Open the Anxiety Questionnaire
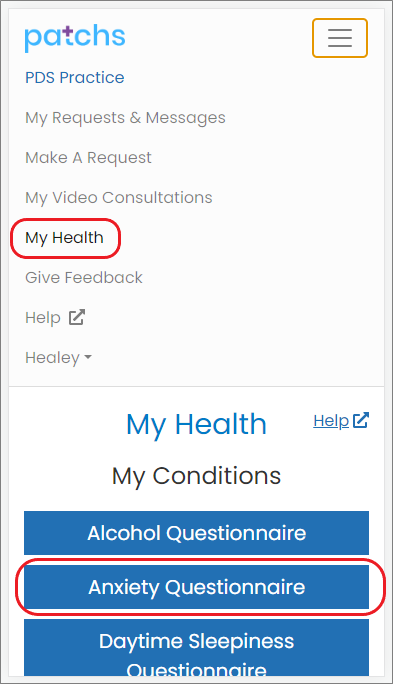This screenshot has height=684, width=393. tap(196, 587)
